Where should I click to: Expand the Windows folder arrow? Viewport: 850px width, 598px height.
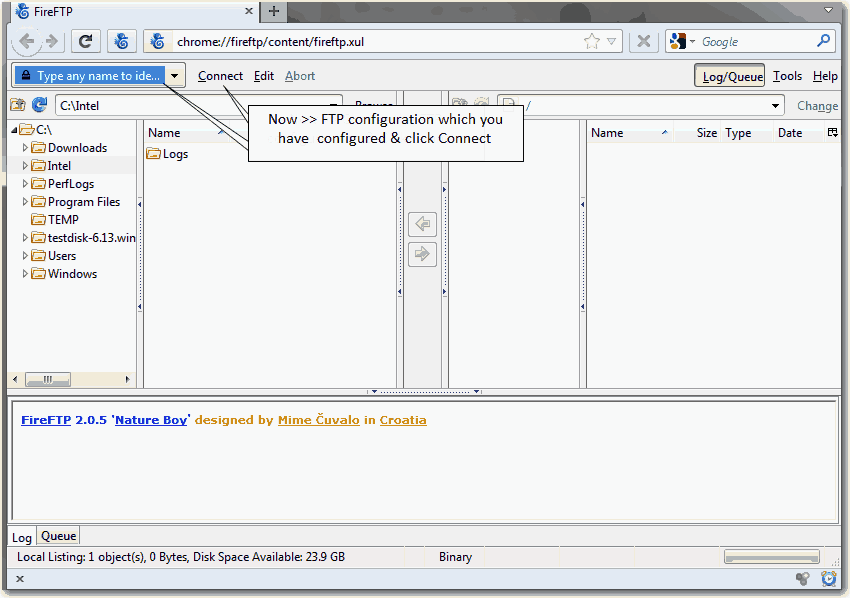coord(25,273)
